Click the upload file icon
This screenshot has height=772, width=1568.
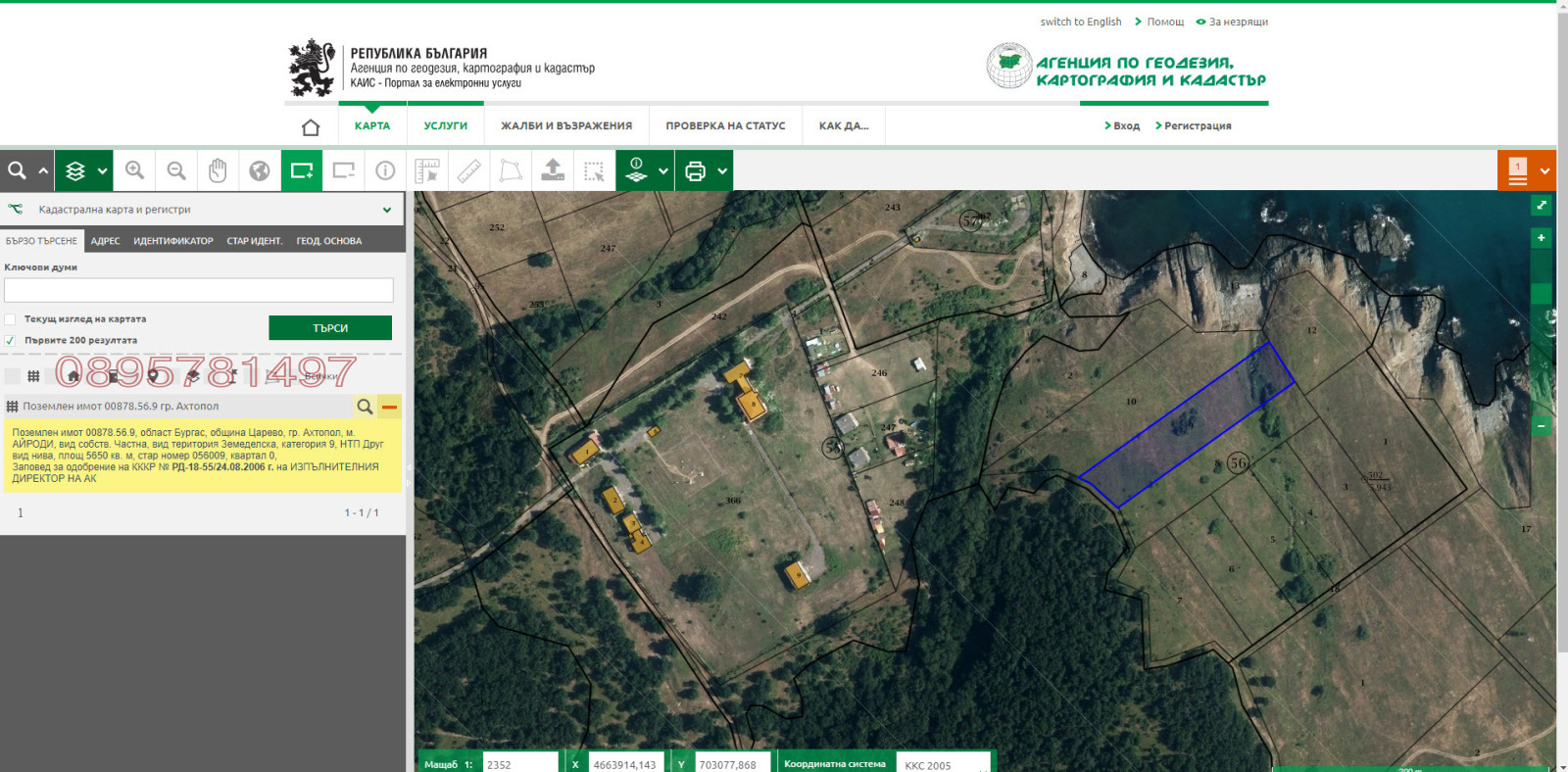coord(553,170)
